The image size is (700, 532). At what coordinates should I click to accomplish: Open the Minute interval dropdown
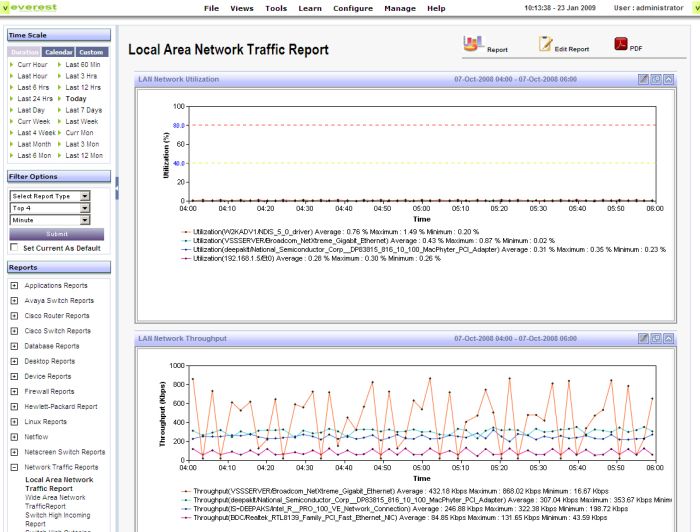85,220
